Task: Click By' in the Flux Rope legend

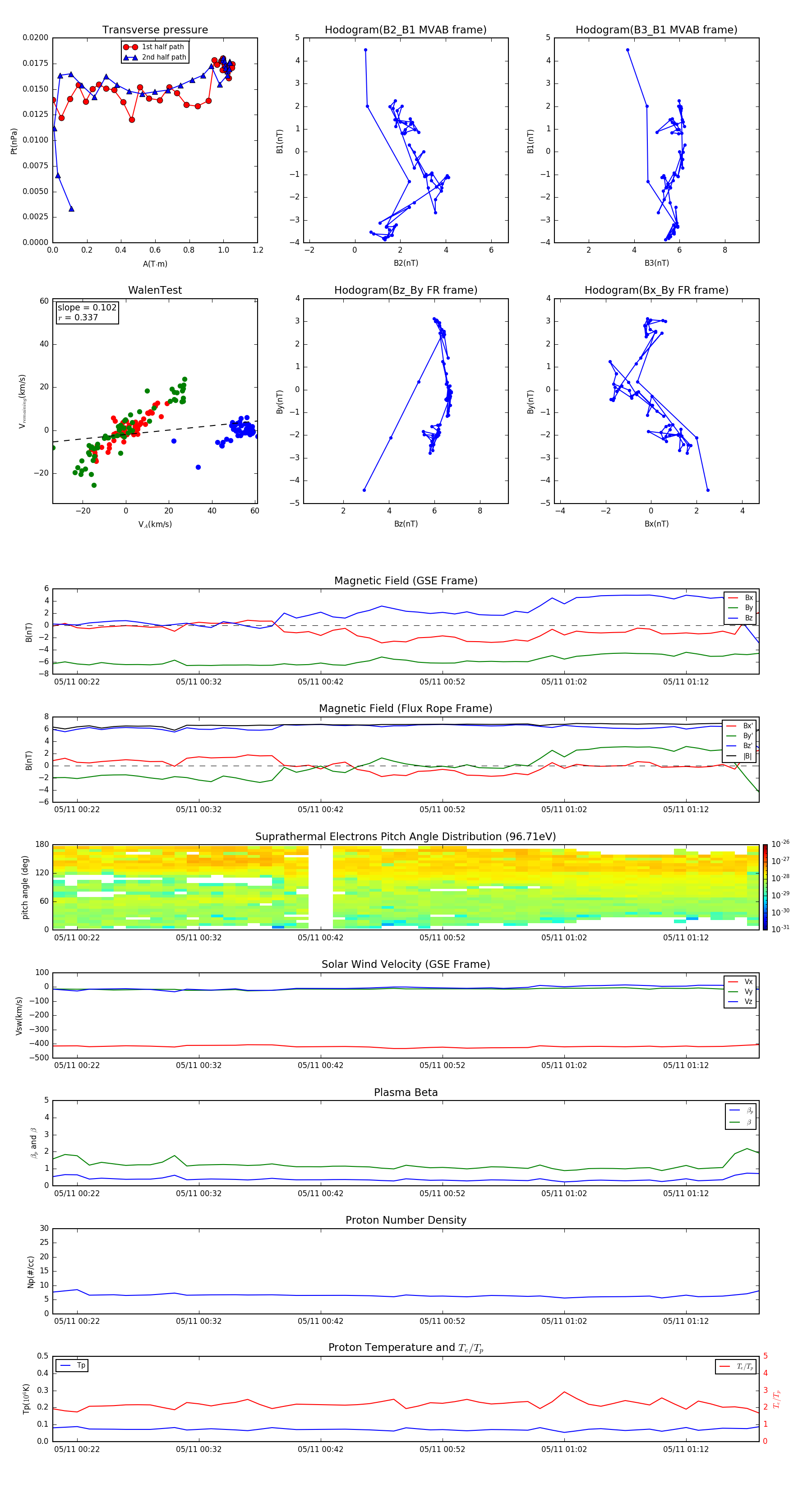Action: pos(739,736)
